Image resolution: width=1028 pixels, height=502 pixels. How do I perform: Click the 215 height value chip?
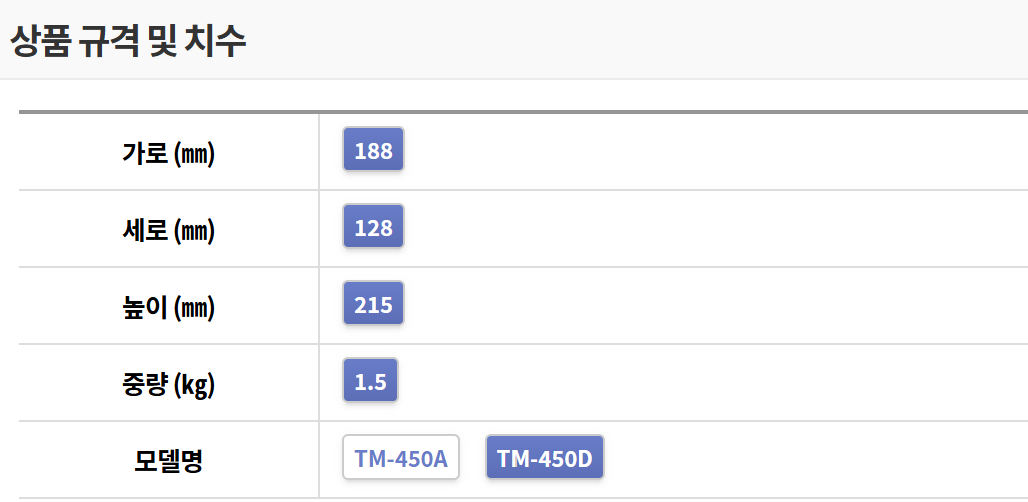[373, 305]
